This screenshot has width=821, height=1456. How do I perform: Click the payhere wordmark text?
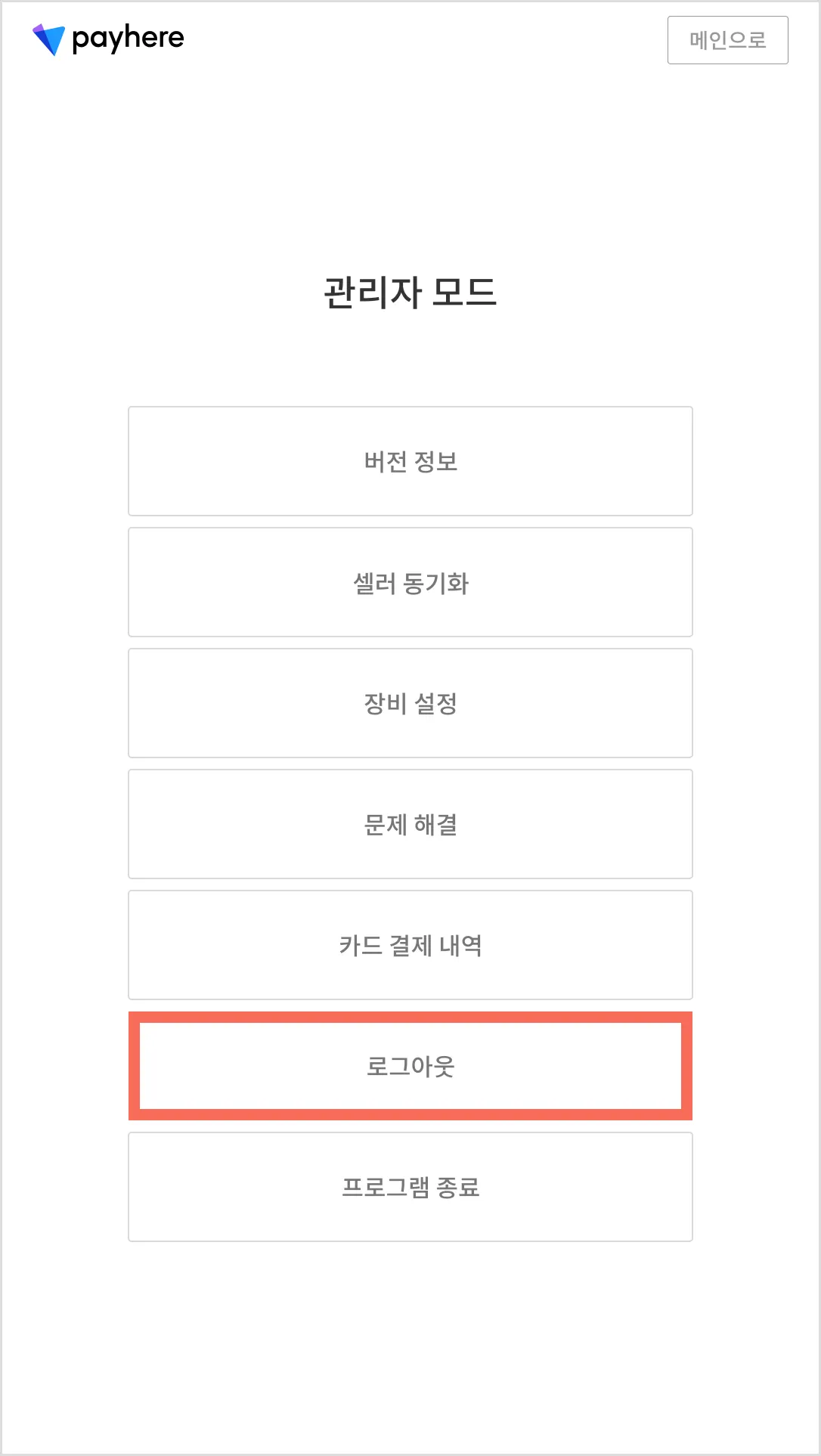coord(128,39)
